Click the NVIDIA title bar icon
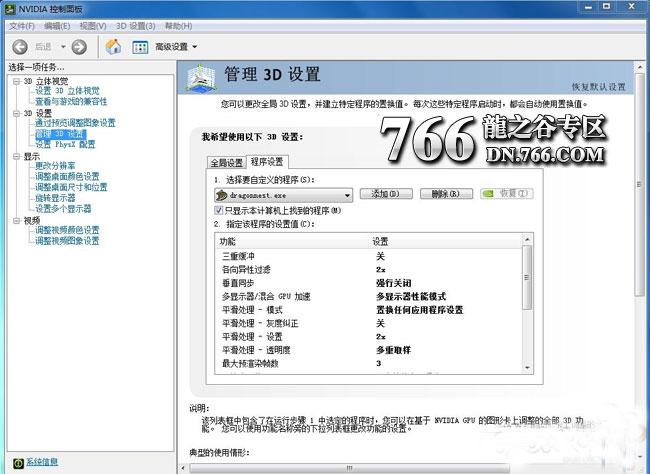 click(x=10, y=8)
